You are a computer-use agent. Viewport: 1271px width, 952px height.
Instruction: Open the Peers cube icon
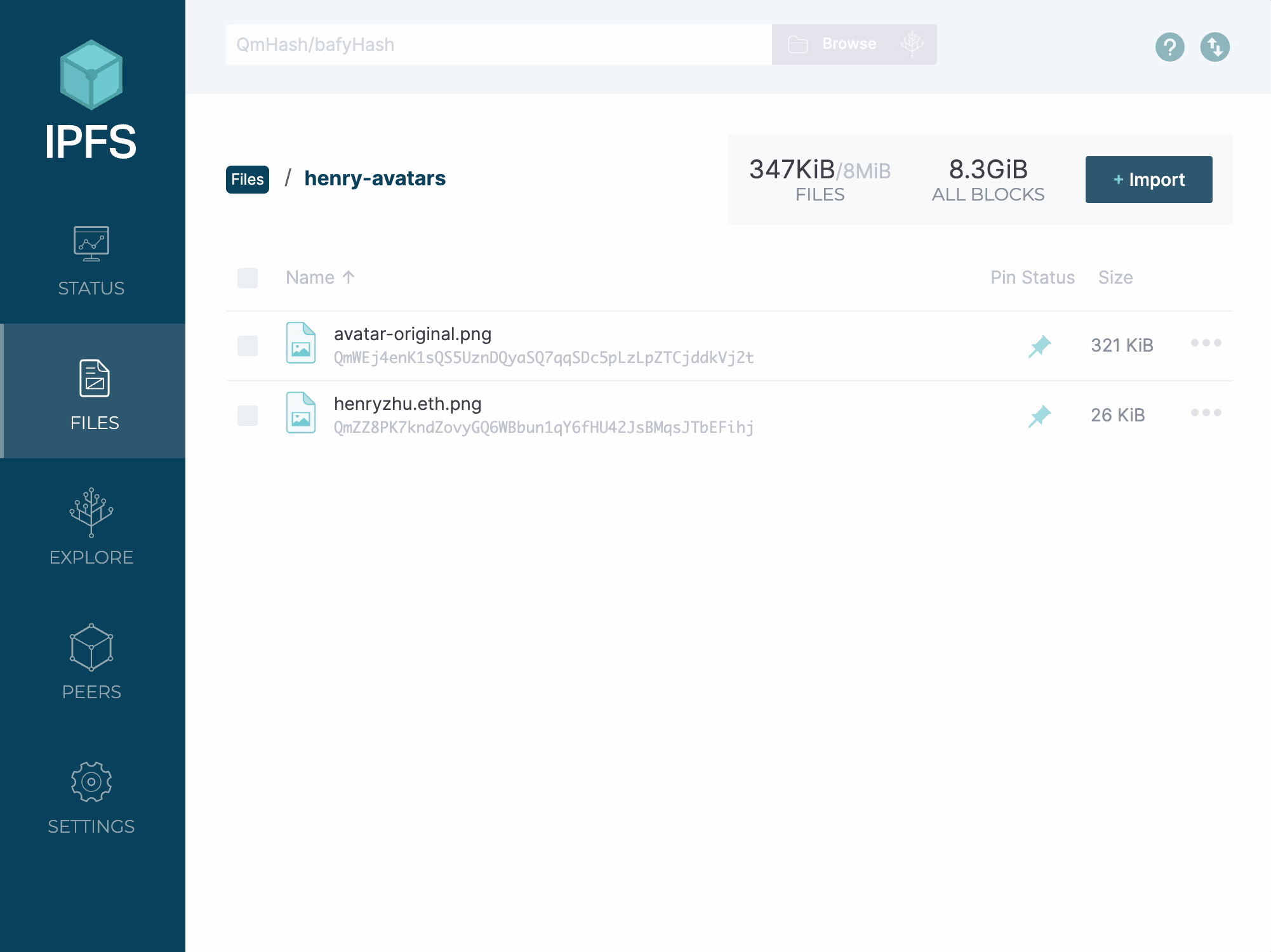(x=91, y=647)
